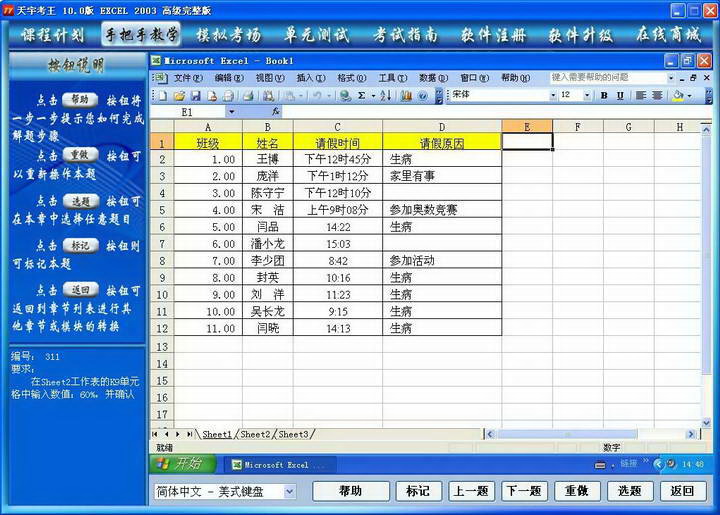Screen dimensions: 720x515
Task: Click the Insert Hyperlink globe icon
Action: 345,95
